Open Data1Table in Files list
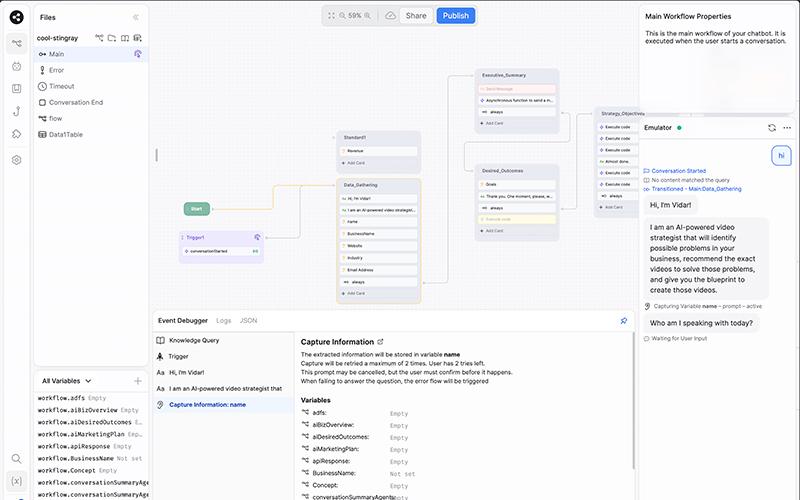 [91, 134]
